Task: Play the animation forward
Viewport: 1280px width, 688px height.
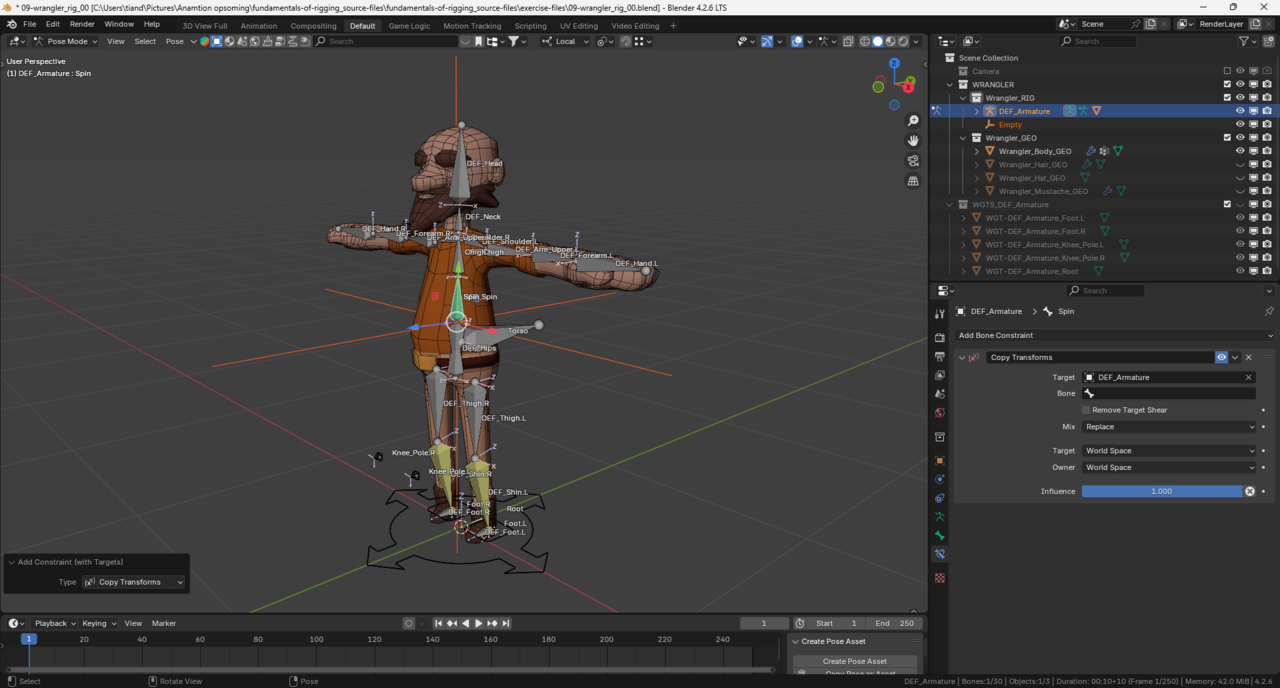Action: (x=478, y=623)
